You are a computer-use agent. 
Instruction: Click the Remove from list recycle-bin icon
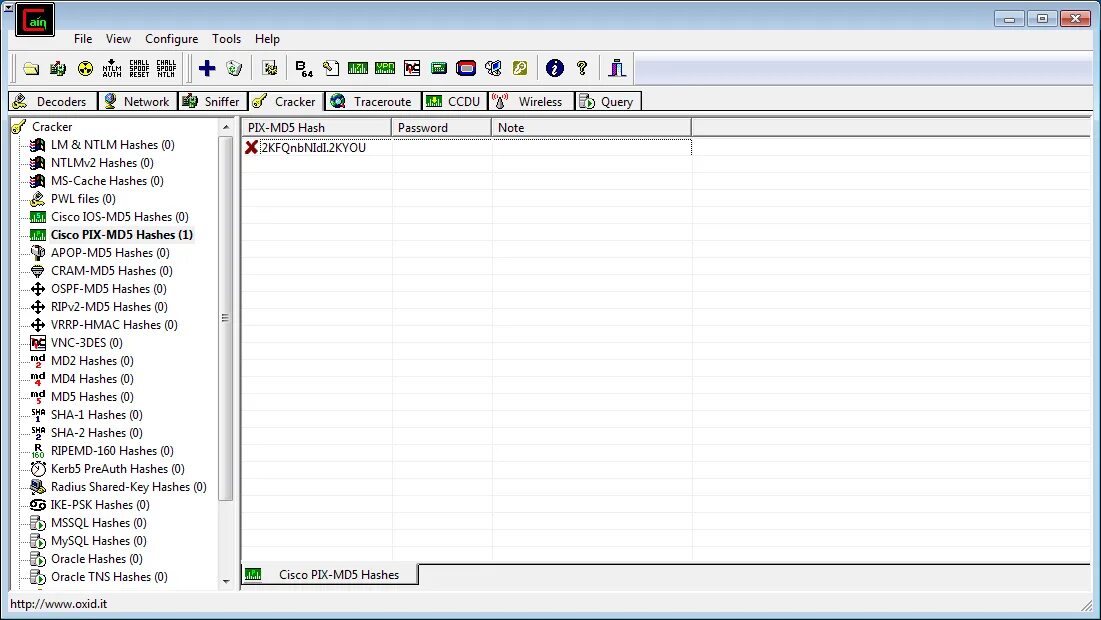[234, 68]
